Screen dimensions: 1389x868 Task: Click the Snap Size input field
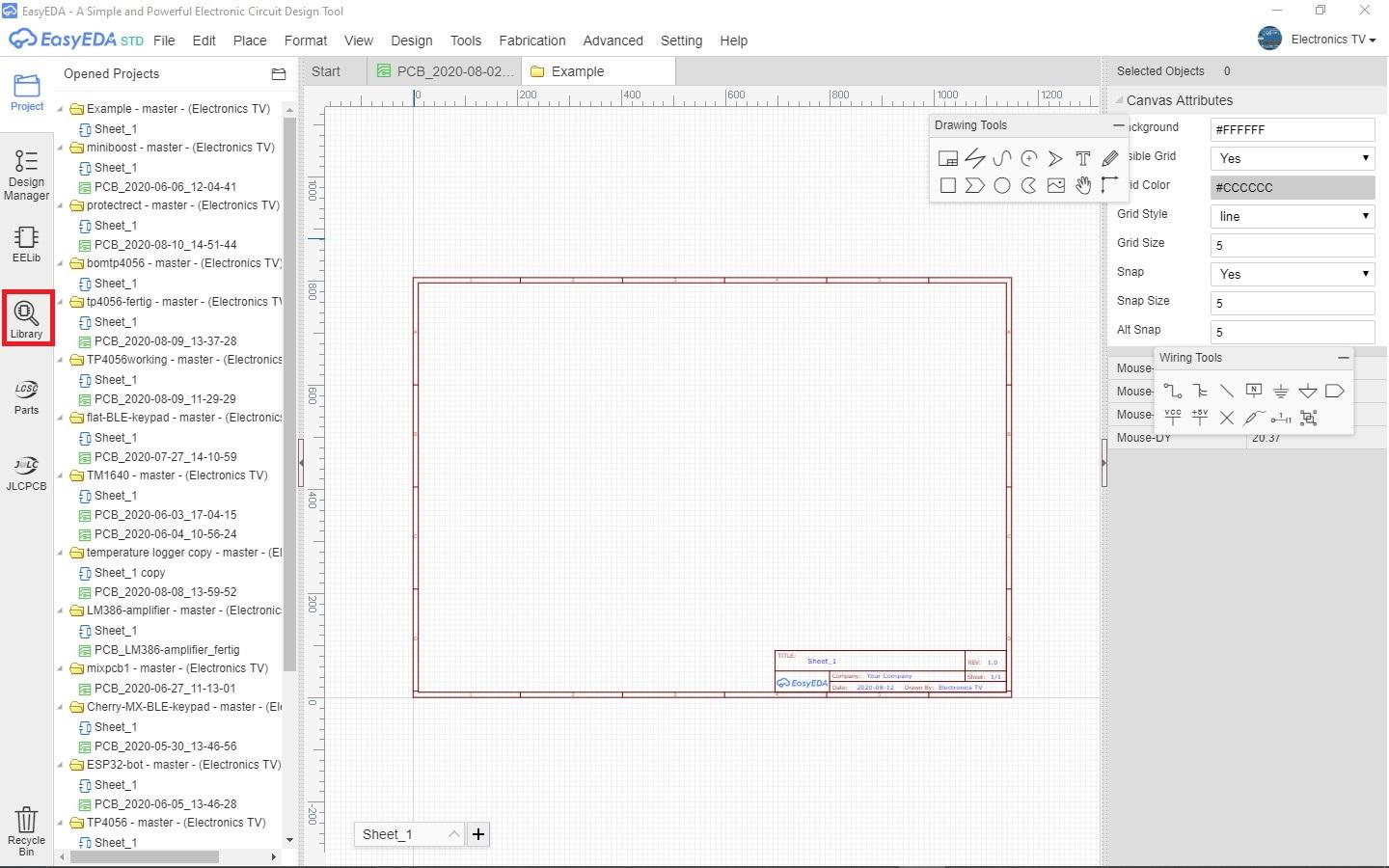[x=1293, y=303]
